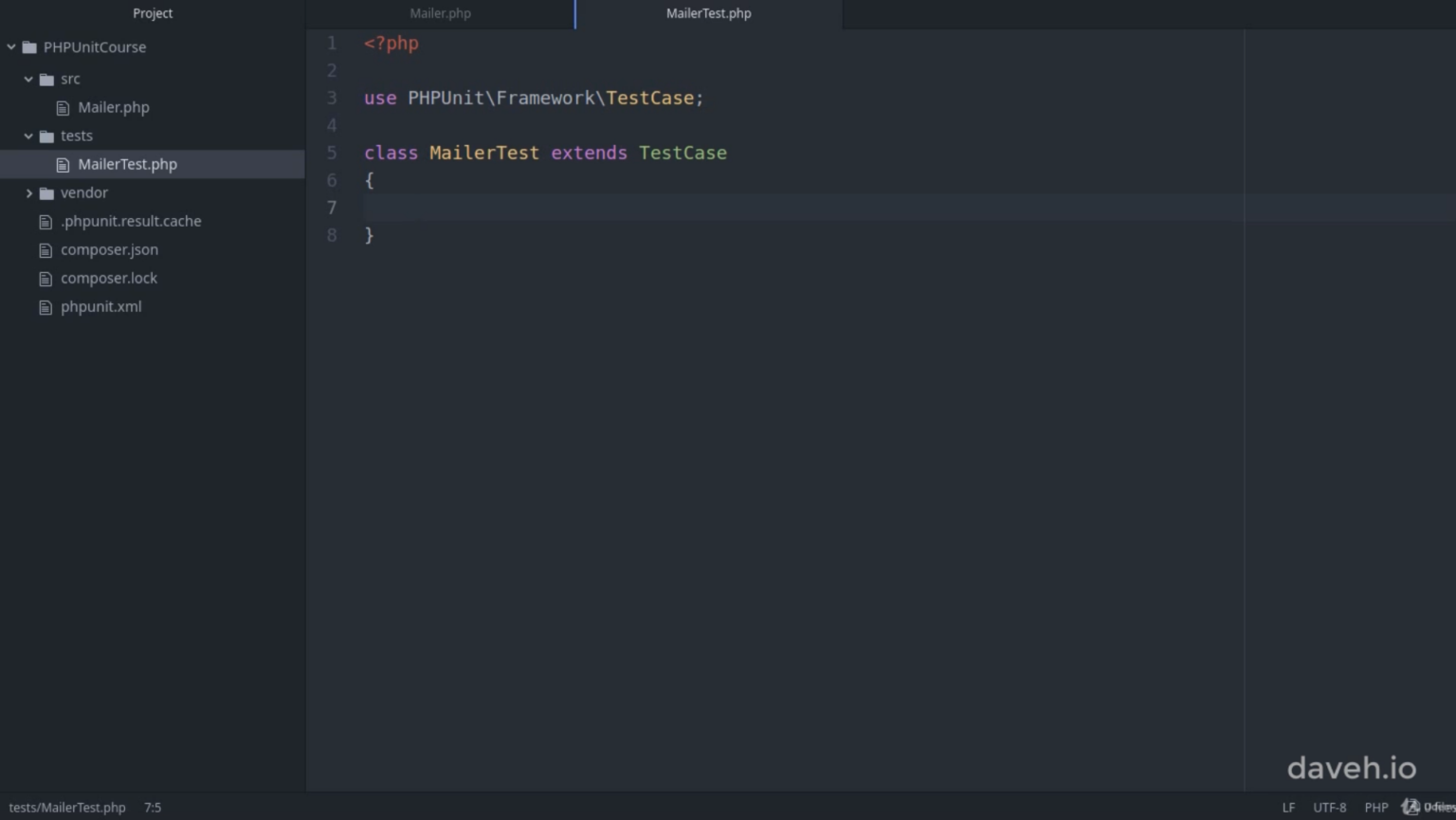
Task: Click the folder icon beside the tests folder
Action: pos(46,136)
